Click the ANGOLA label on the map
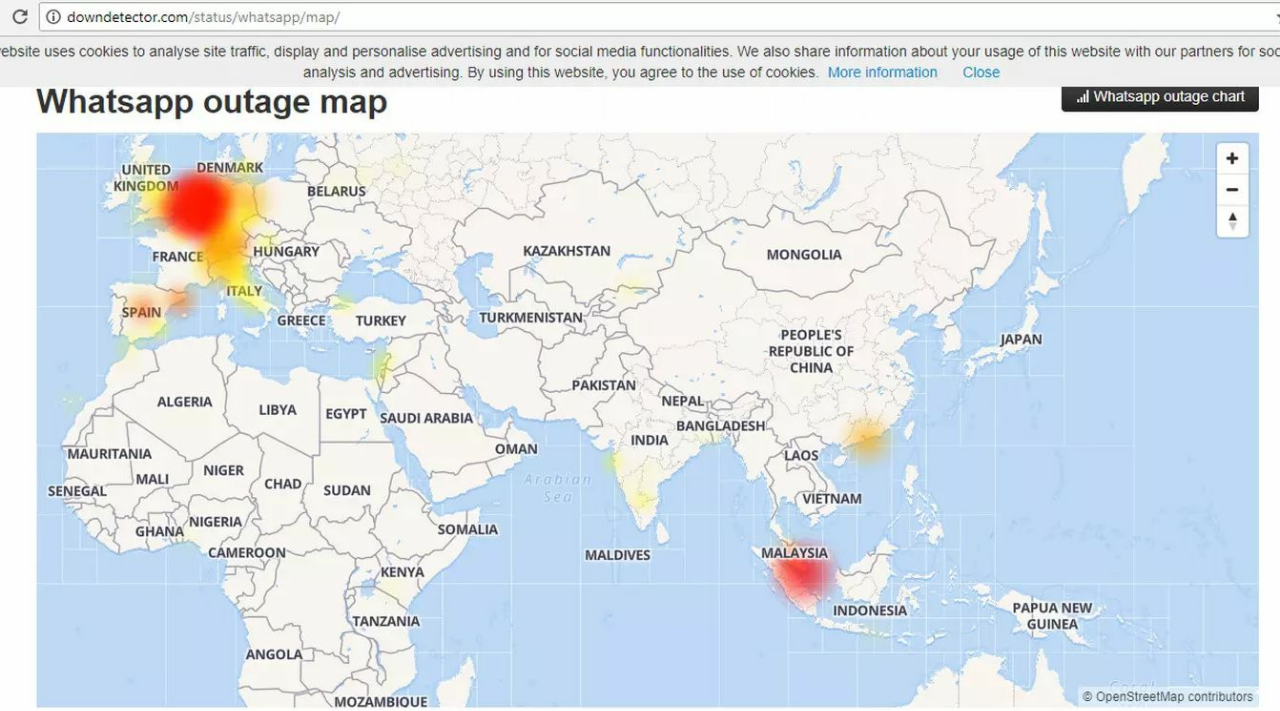 (274, 655)
